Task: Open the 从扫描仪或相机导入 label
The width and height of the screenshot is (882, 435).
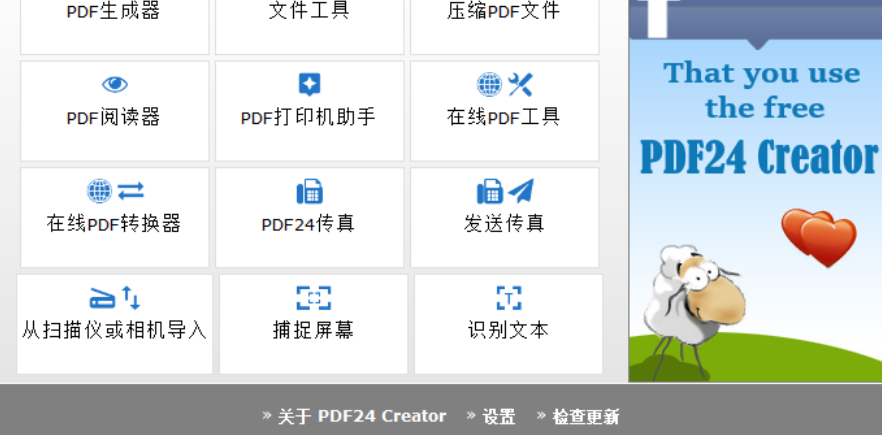Action: click(114, 330)
